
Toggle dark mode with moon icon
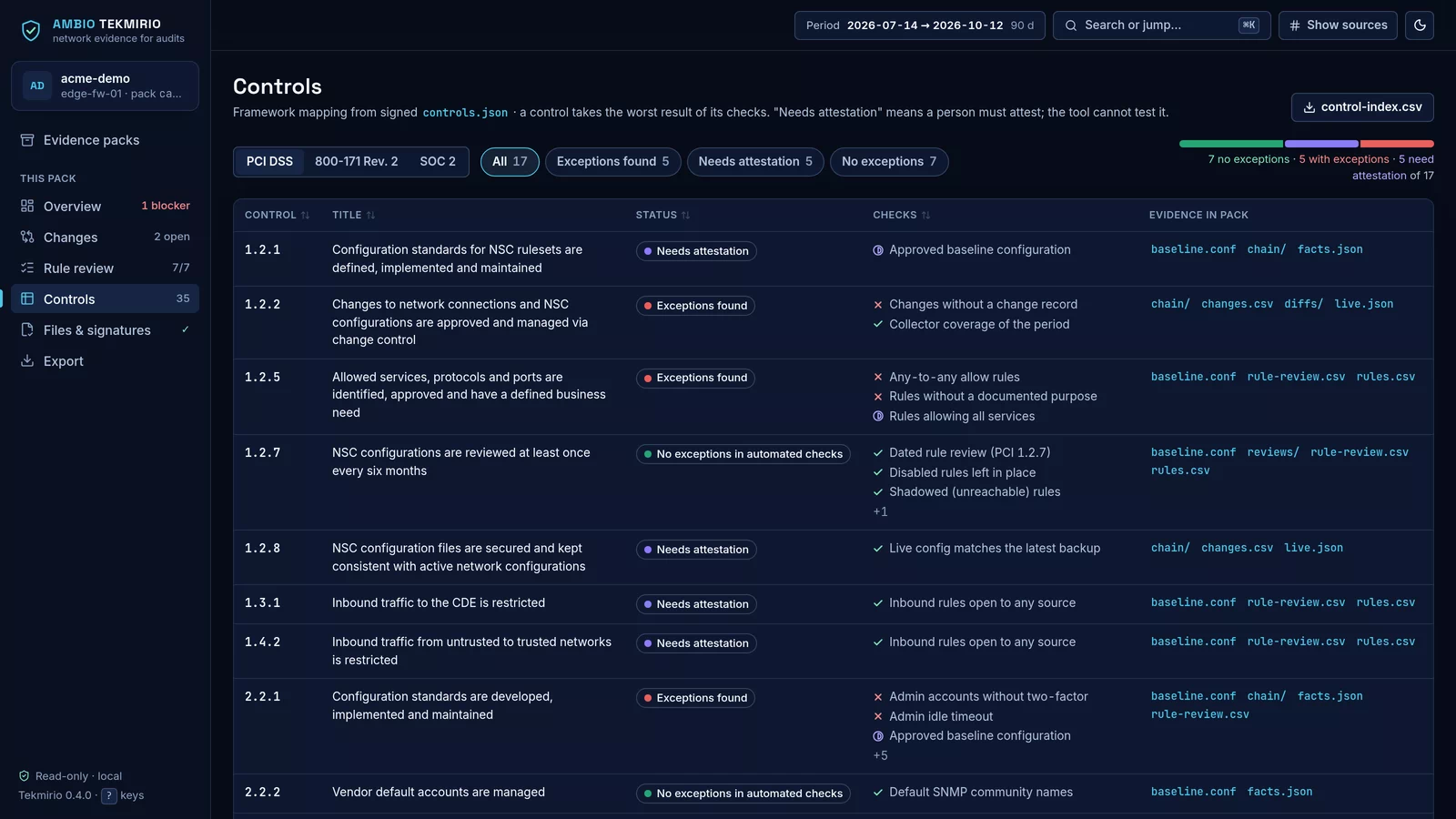pyautogui.click(x=1420, y=25)
